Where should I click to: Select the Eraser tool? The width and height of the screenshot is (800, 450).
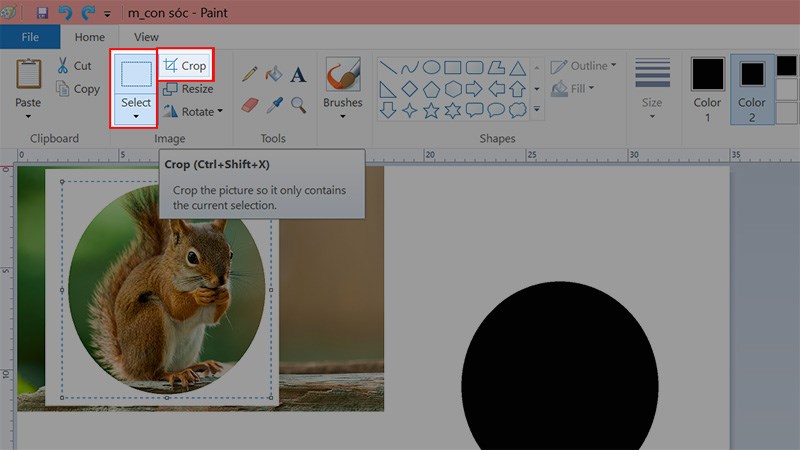(250, 104)
